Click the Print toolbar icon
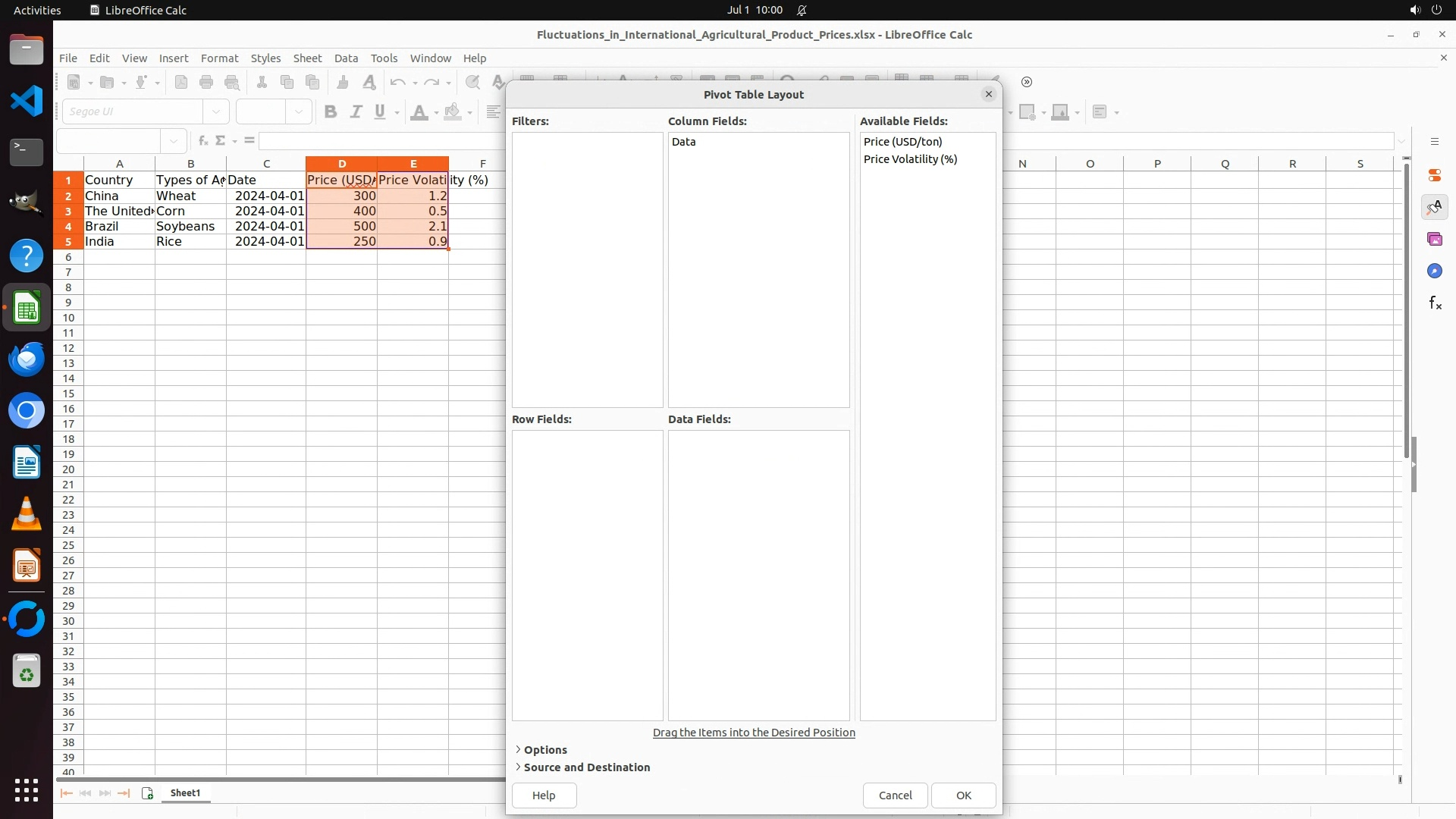This screenshot has height=819, width=1456. click(x=206, y=83)
